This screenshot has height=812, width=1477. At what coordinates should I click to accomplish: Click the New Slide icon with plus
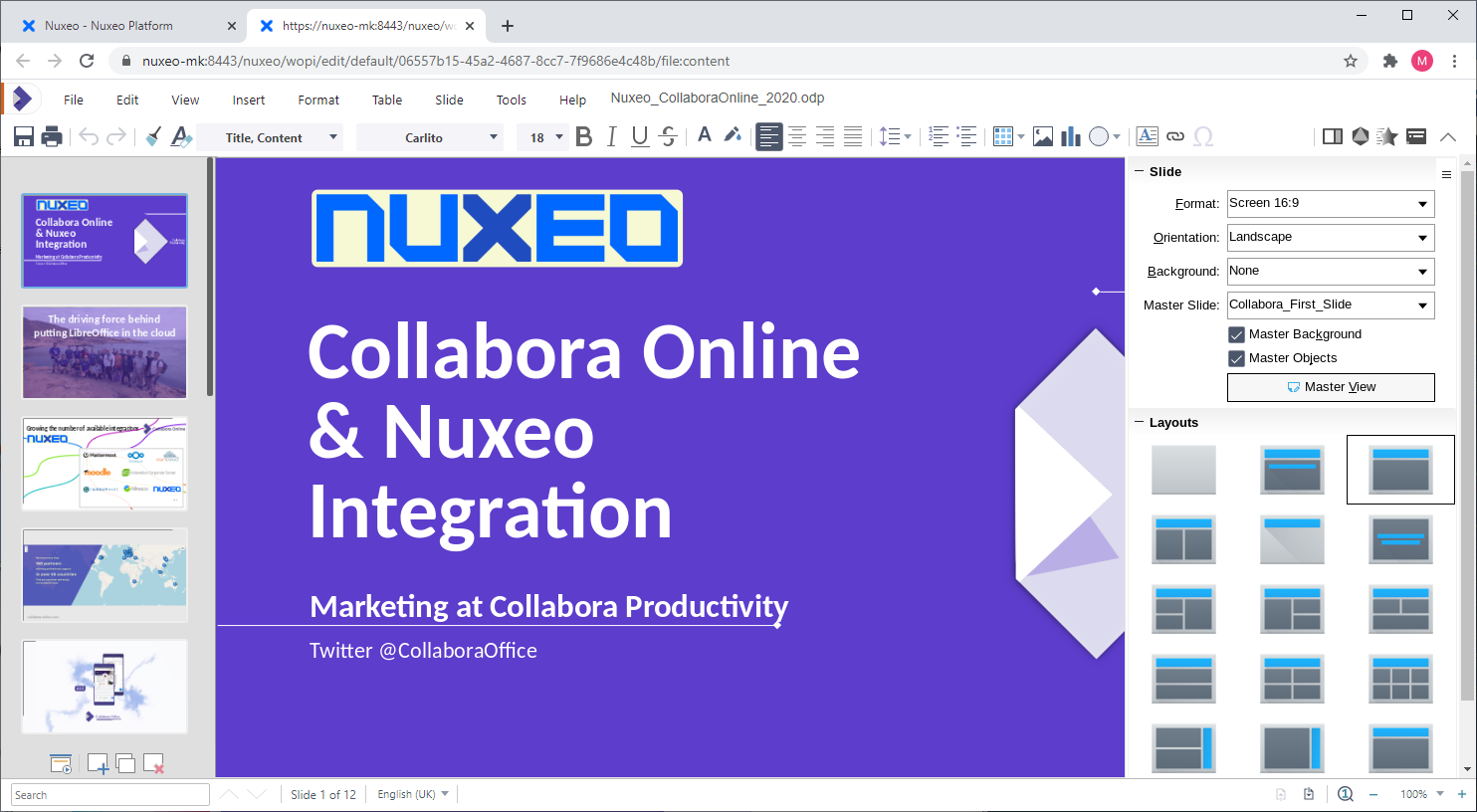click(98, 764)
